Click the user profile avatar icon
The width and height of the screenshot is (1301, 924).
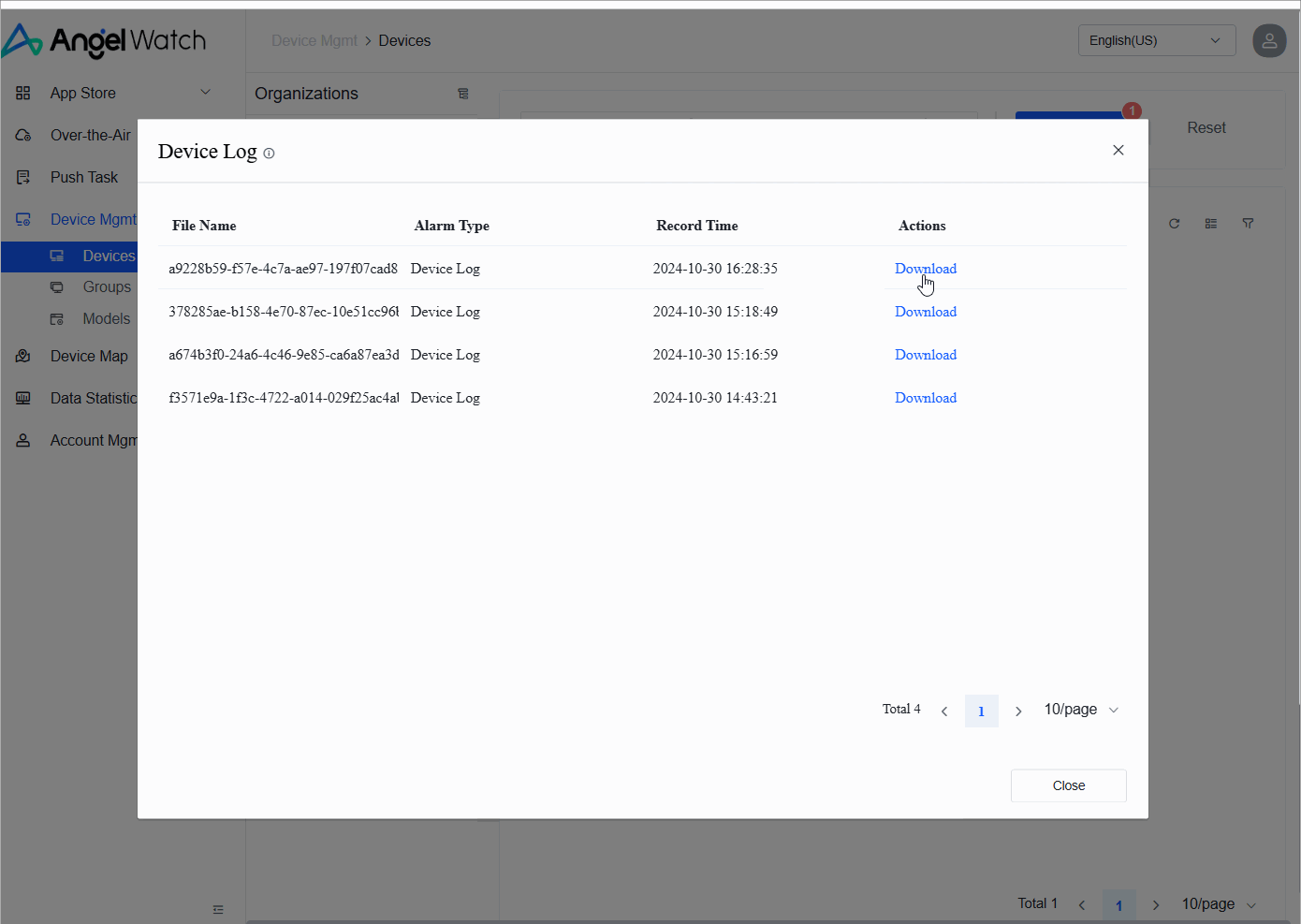[x=1269, y=40]
